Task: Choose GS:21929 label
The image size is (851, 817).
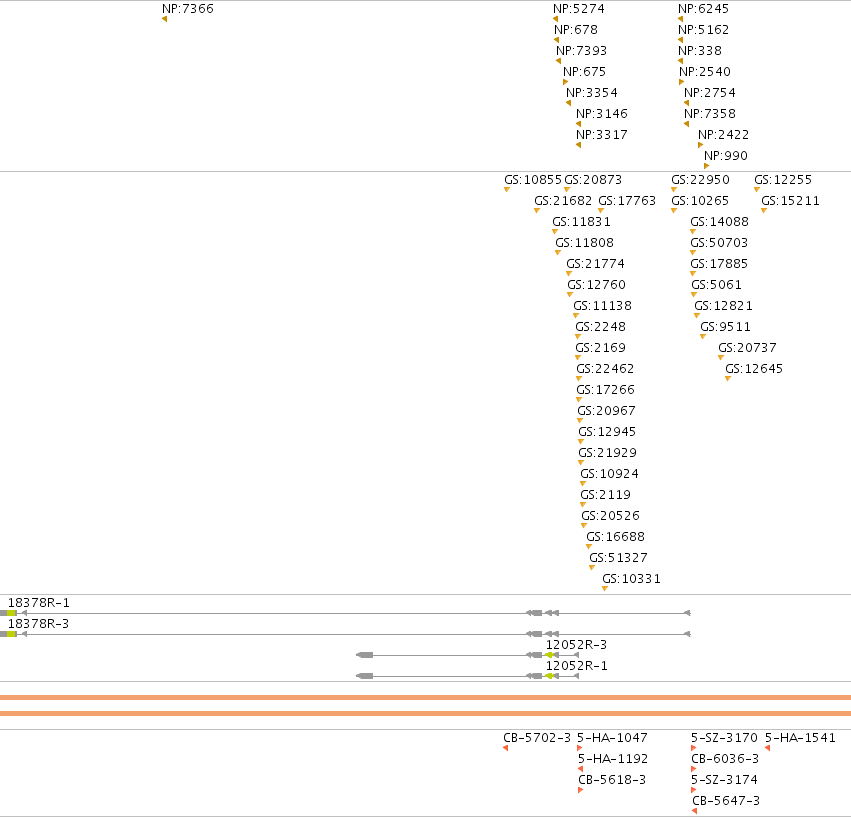Action: tap(607, 453)
